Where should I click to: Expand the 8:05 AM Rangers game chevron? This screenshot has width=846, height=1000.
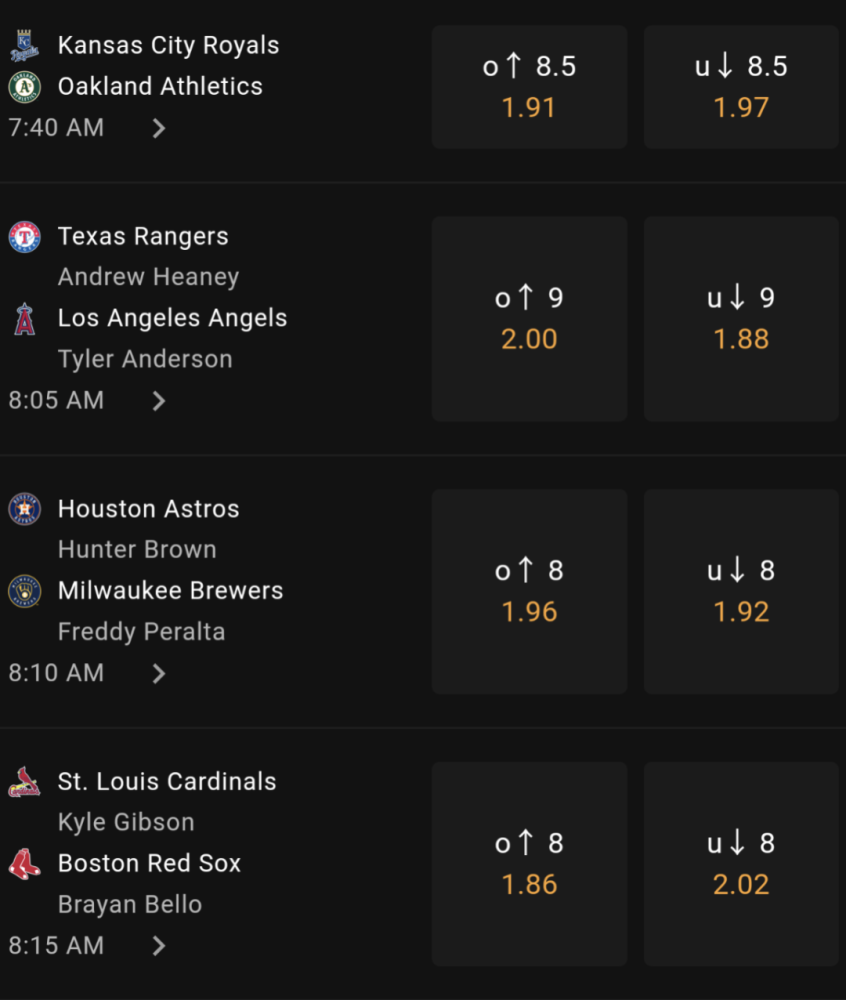click(x=159, y=401)
